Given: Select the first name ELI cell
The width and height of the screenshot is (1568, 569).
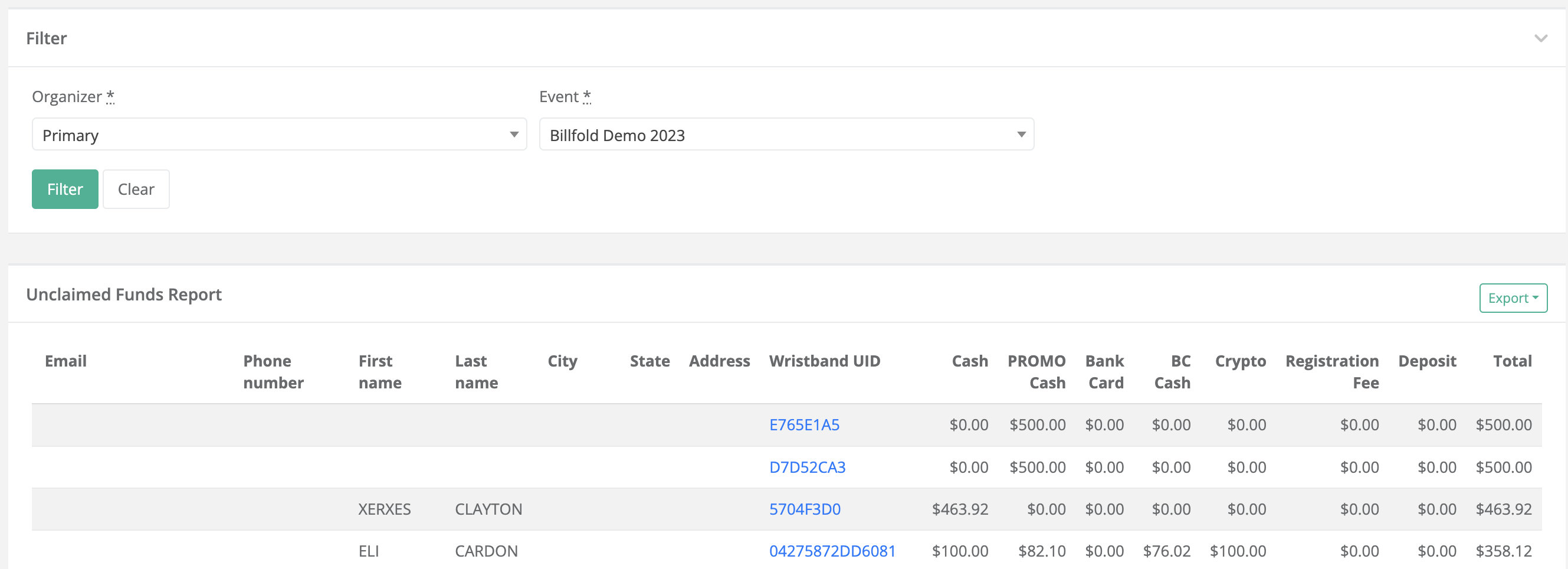Looking at the screenshot, I should 368,551.
